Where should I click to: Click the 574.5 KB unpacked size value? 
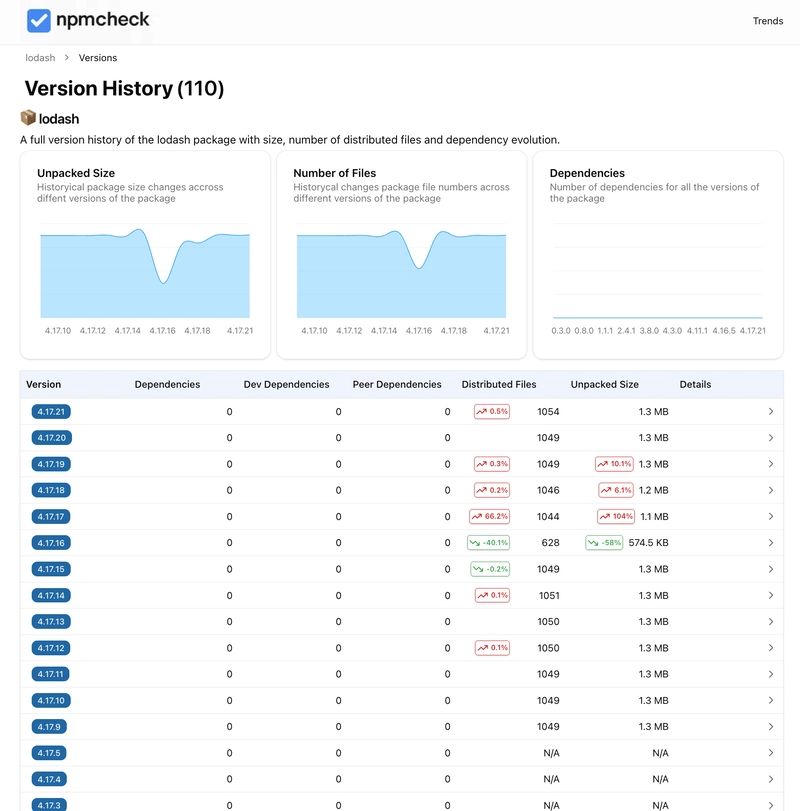pyautogui.click(x=648, y=543)
